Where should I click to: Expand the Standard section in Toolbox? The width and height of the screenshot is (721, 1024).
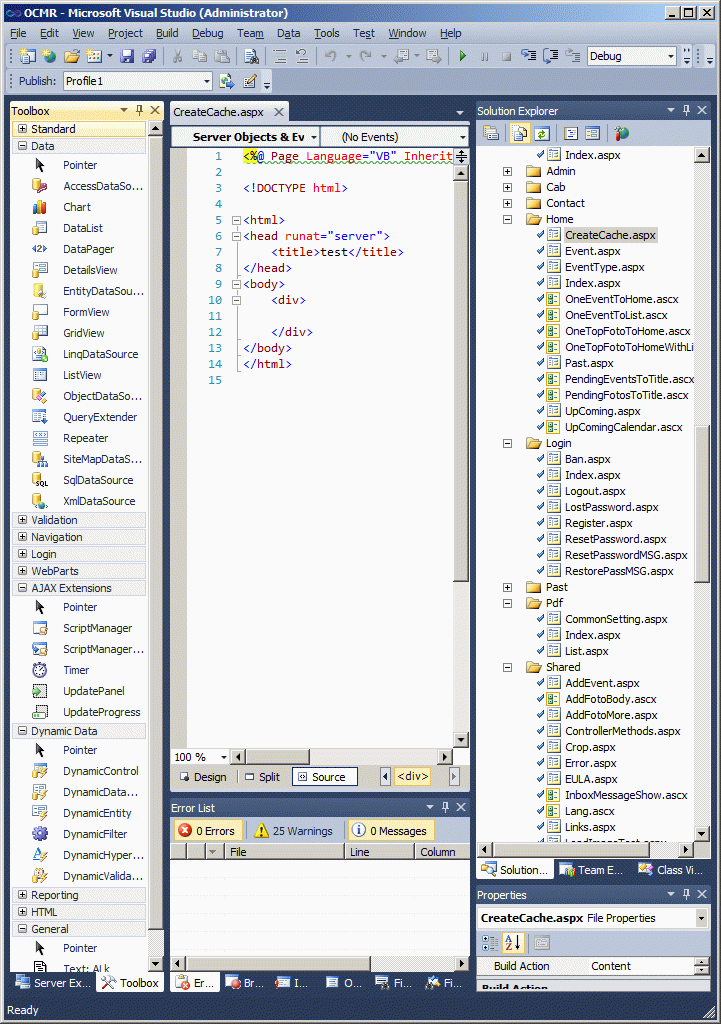(23, 129)
